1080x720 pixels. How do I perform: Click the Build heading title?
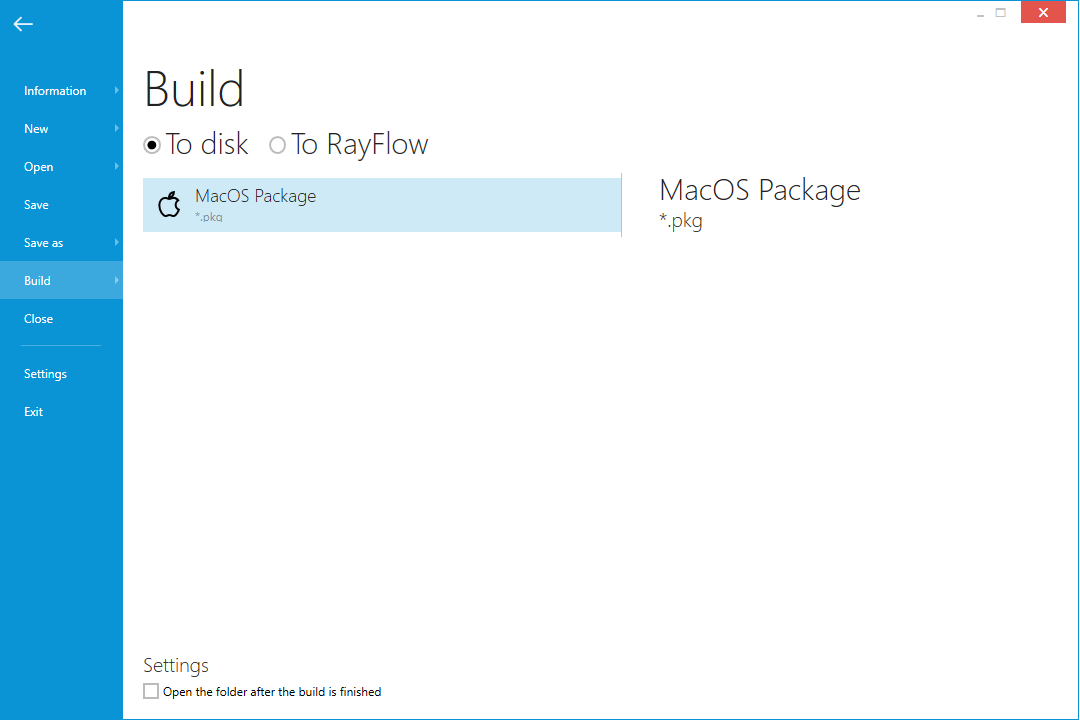194,89
